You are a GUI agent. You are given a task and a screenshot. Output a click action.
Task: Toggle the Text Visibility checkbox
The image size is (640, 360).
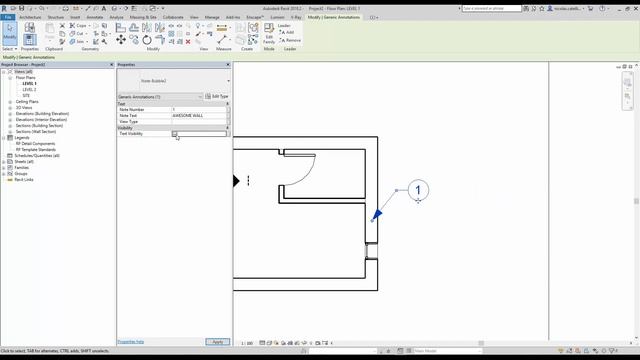pos(174,134)
